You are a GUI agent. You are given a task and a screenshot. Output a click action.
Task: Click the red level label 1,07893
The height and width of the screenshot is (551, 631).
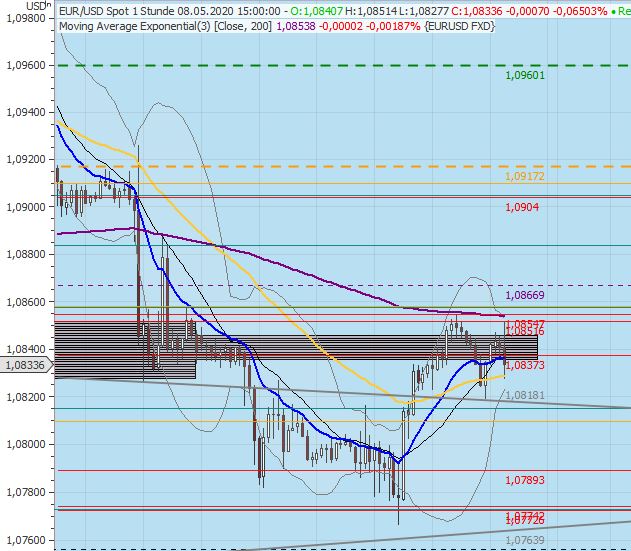point(525,480)
